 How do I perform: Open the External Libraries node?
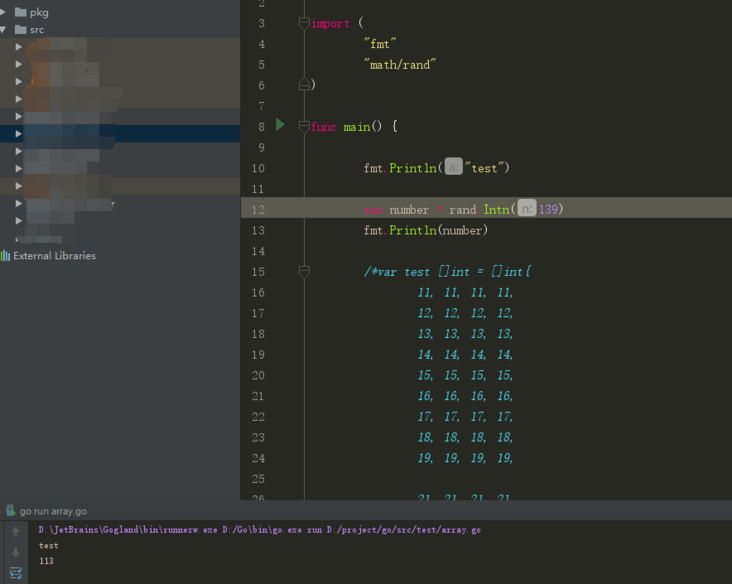54,256
